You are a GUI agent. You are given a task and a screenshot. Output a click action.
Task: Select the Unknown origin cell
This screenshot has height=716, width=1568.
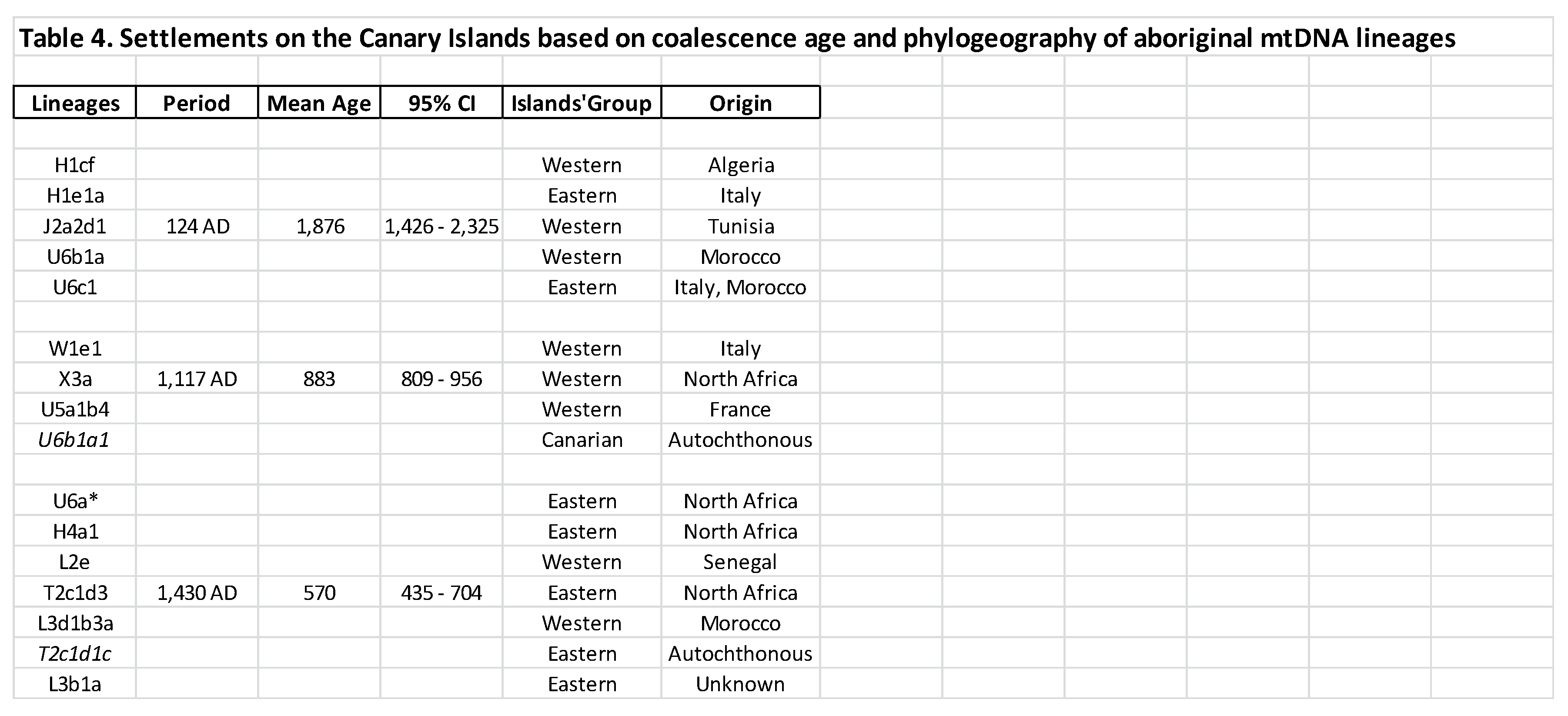740,684
